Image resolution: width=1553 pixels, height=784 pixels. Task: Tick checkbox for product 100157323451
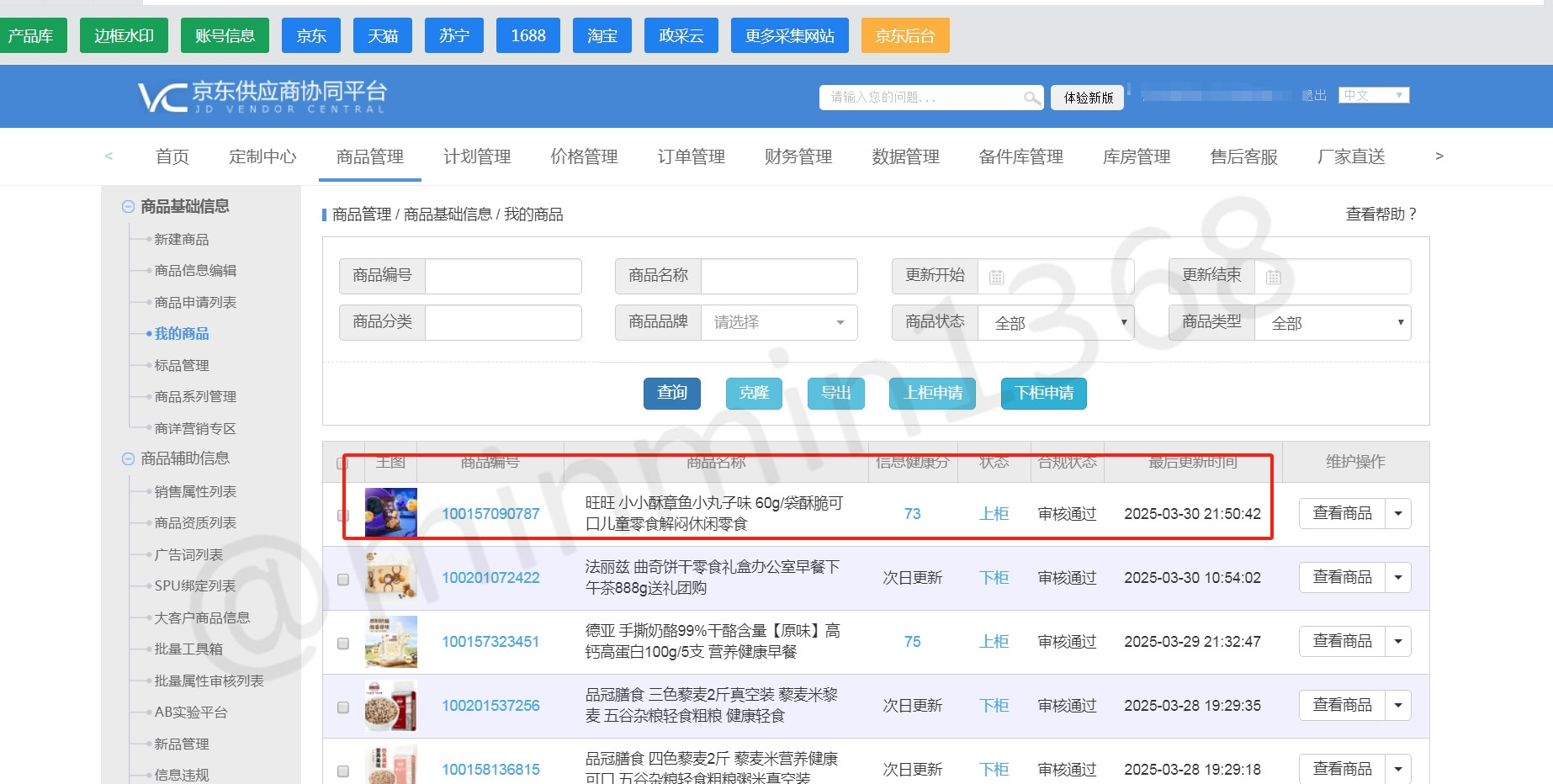[343, 643]
